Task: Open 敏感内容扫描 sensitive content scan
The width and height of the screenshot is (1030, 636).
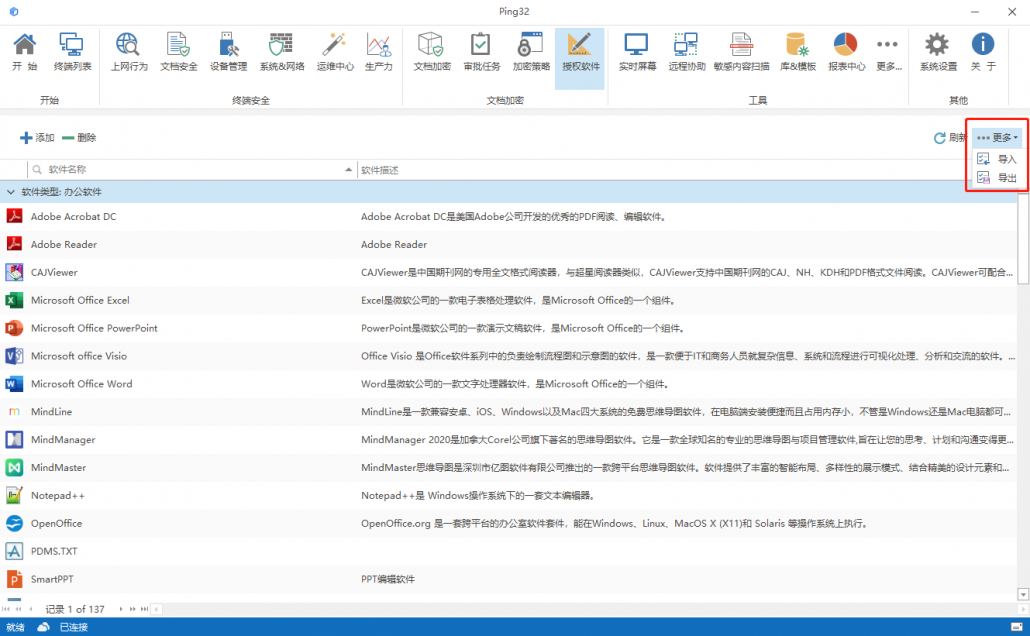Action: click(742, 51)
